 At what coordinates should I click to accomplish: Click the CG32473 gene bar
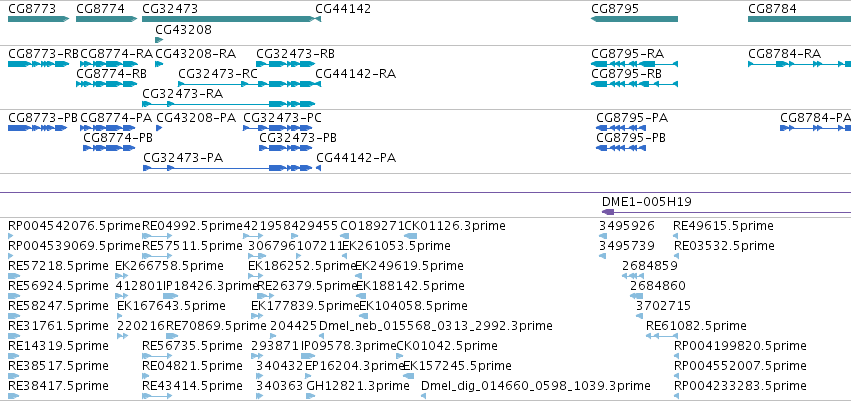(x=228, y=19)
